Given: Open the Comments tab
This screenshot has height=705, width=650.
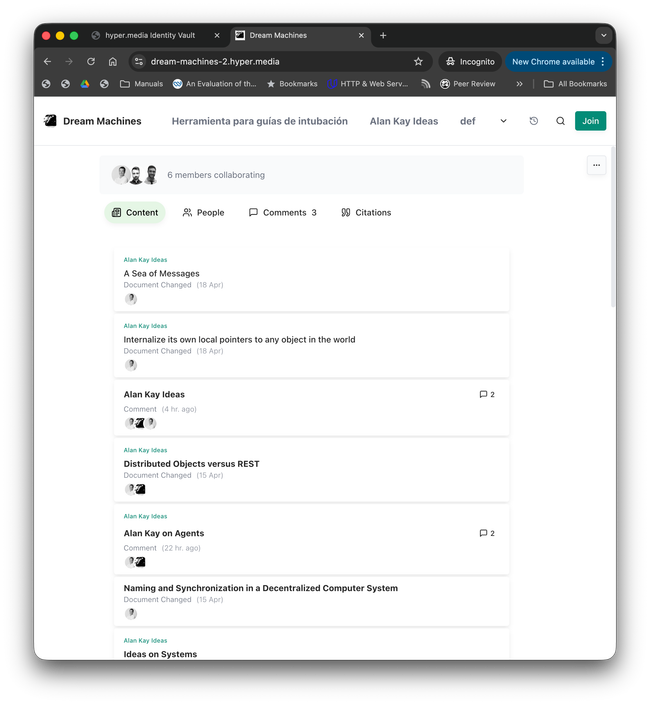Looking at the screenshot, I should click(x=283, y=212).
